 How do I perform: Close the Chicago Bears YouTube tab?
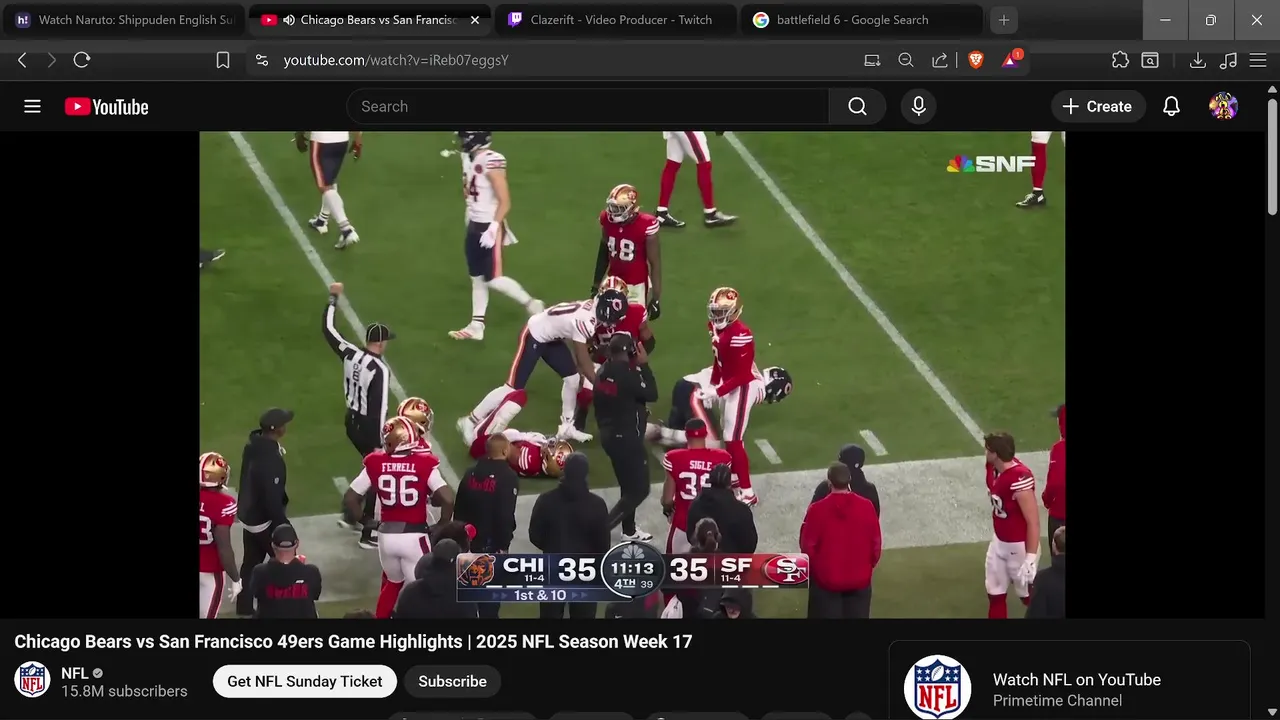pyautogui.click(x=475, y=20)
